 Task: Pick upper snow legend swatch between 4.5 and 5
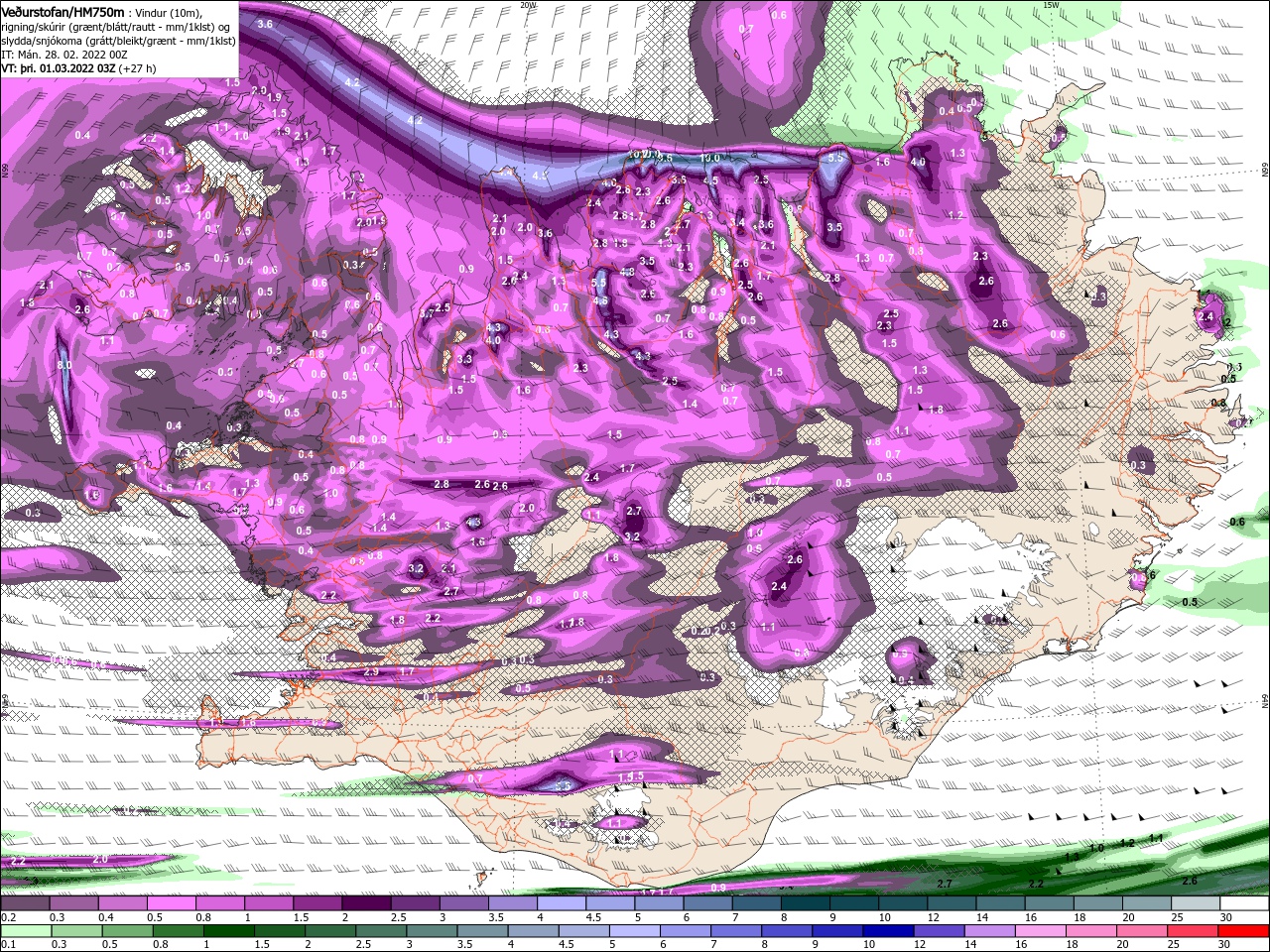click(609, 903)
